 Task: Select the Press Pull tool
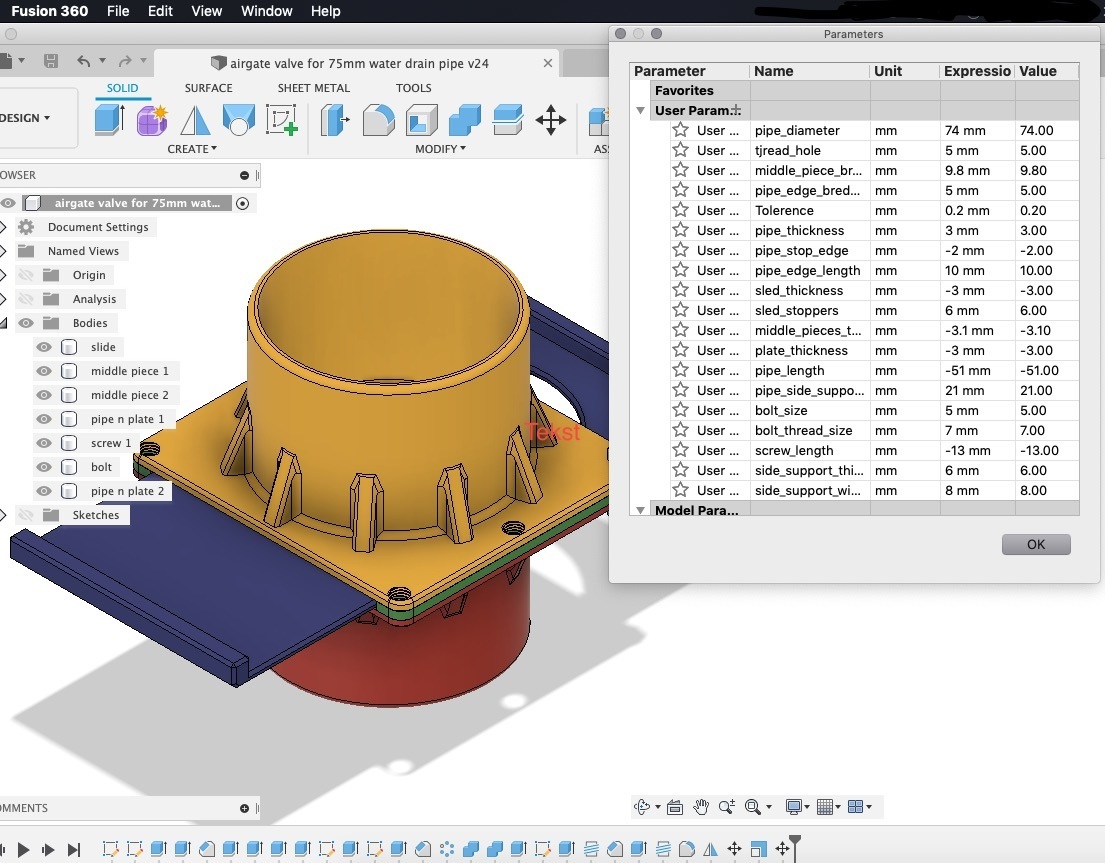click(334, 120)
